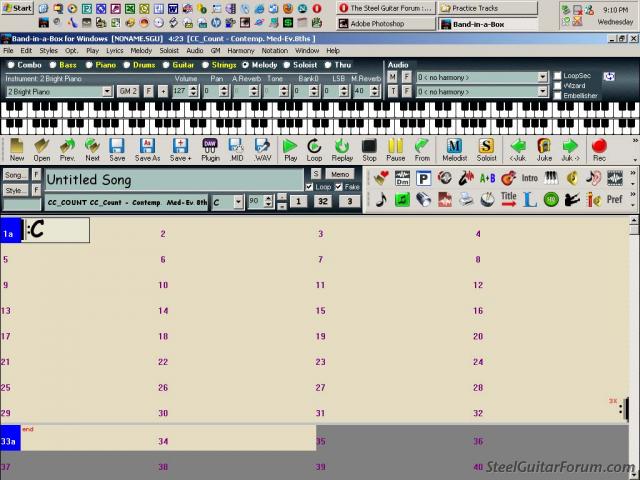Open a song with the Open icon
This screenshot has height=480, width=640.
tap(42, 150)
